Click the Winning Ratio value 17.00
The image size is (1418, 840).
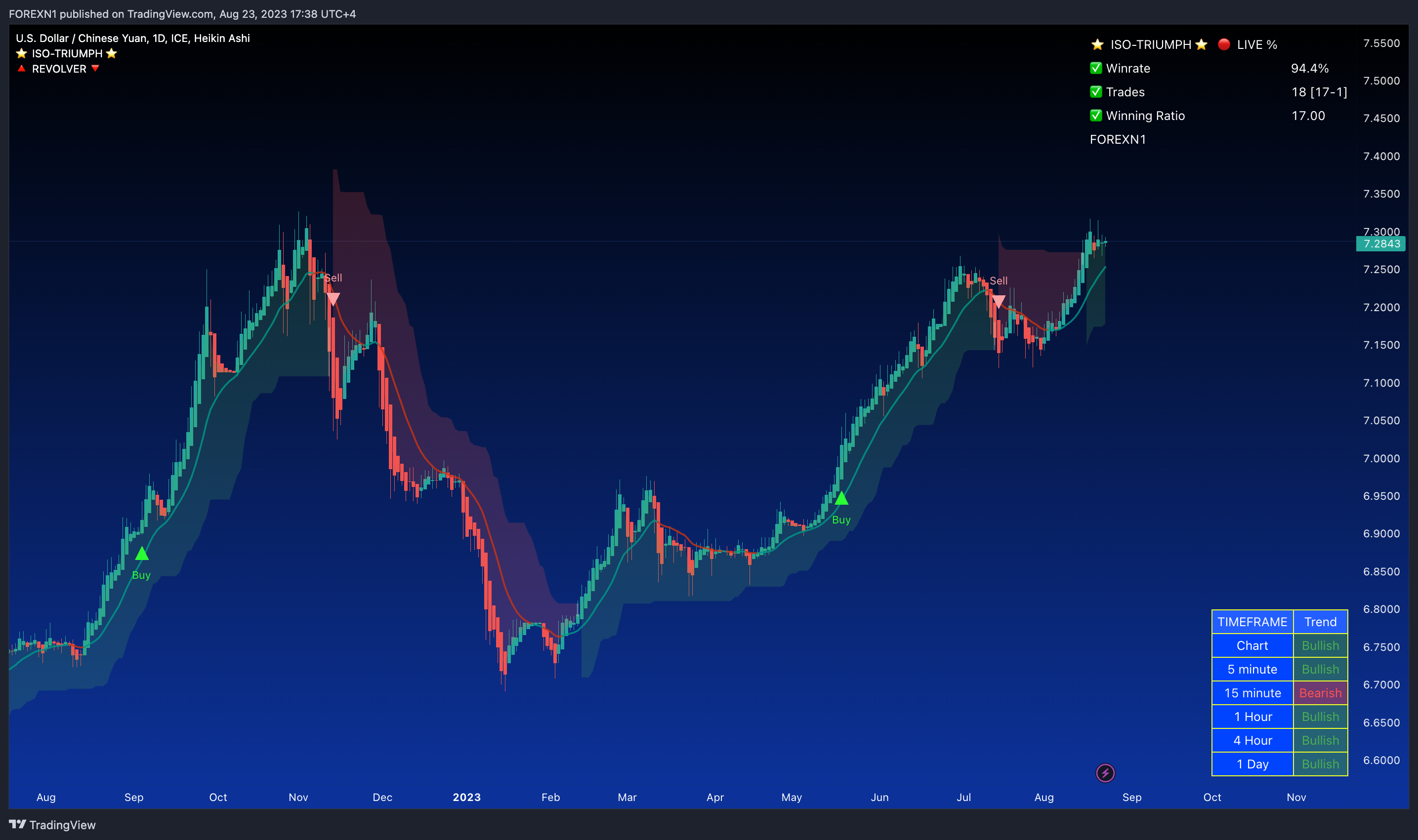point(1307,116)
